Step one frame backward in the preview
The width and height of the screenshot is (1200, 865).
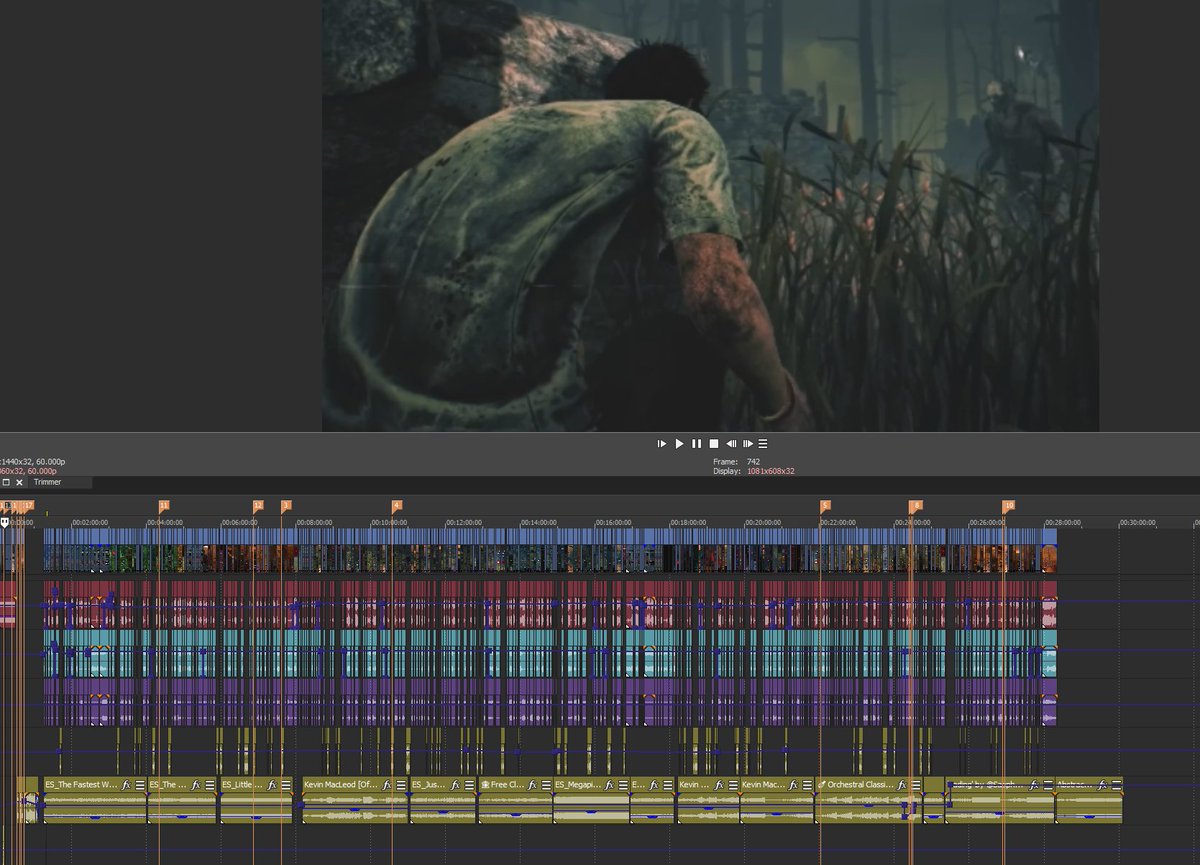tap(731, 443)
